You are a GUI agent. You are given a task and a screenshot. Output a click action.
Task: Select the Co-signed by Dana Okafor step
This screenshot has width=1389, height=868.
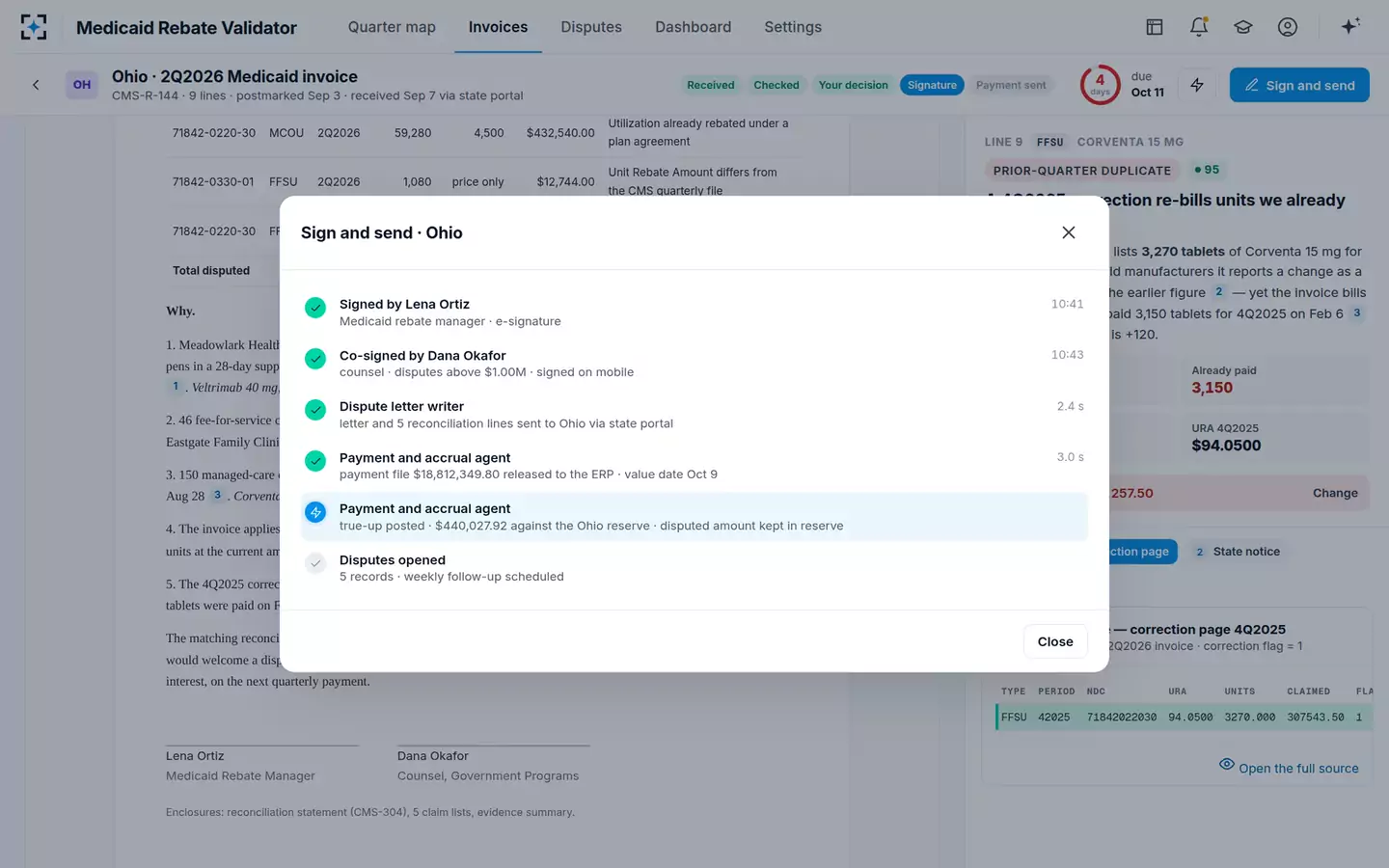tap(694, 364)
